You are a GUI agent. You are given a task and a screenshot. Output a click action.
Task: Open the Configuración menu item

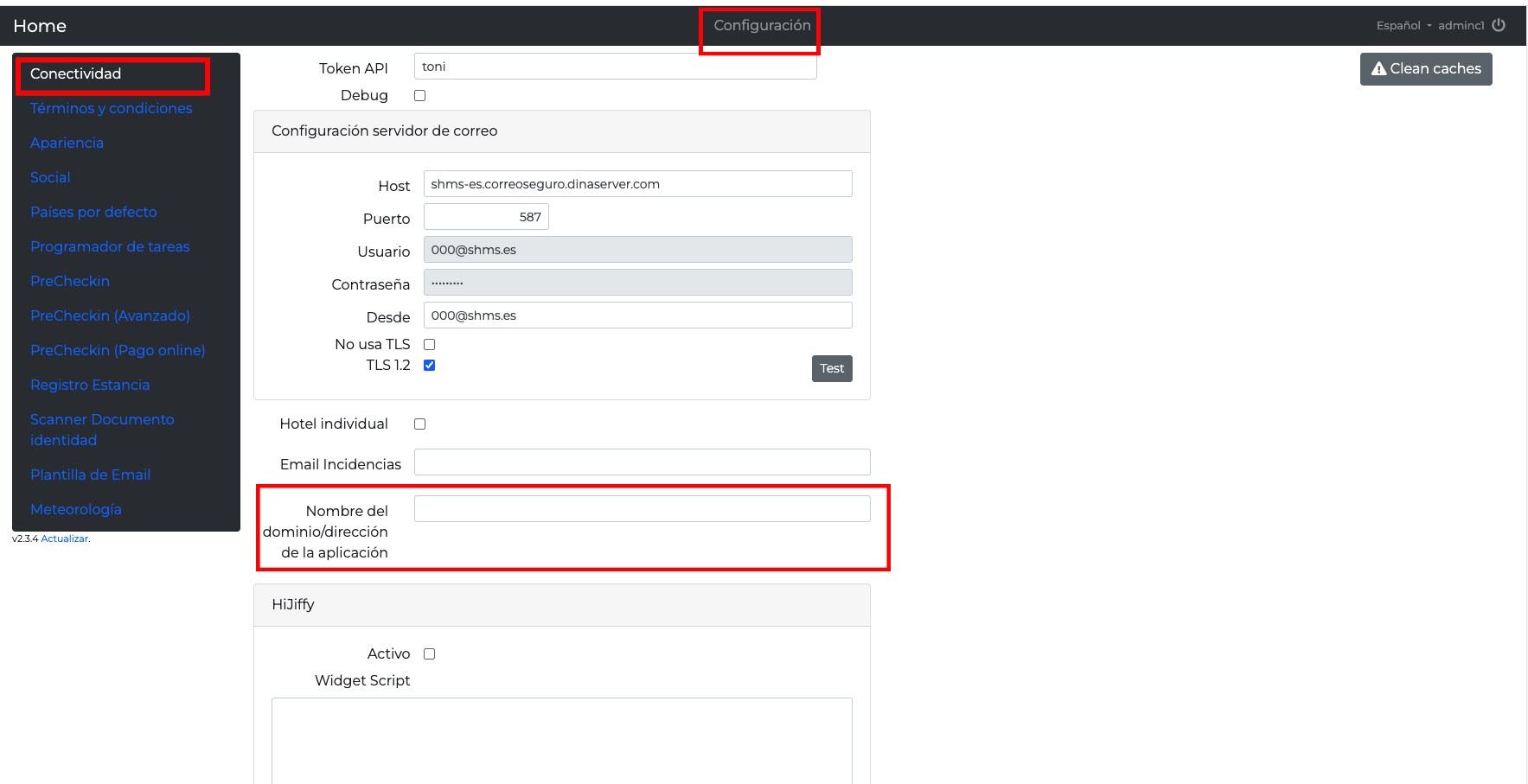coord(762,26)
